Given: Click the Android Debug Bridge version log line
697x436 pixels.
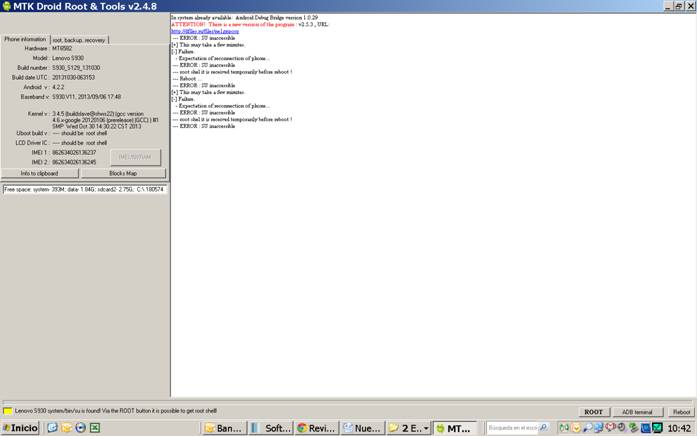Looking at the screenshot, I should tap(244, 18).
